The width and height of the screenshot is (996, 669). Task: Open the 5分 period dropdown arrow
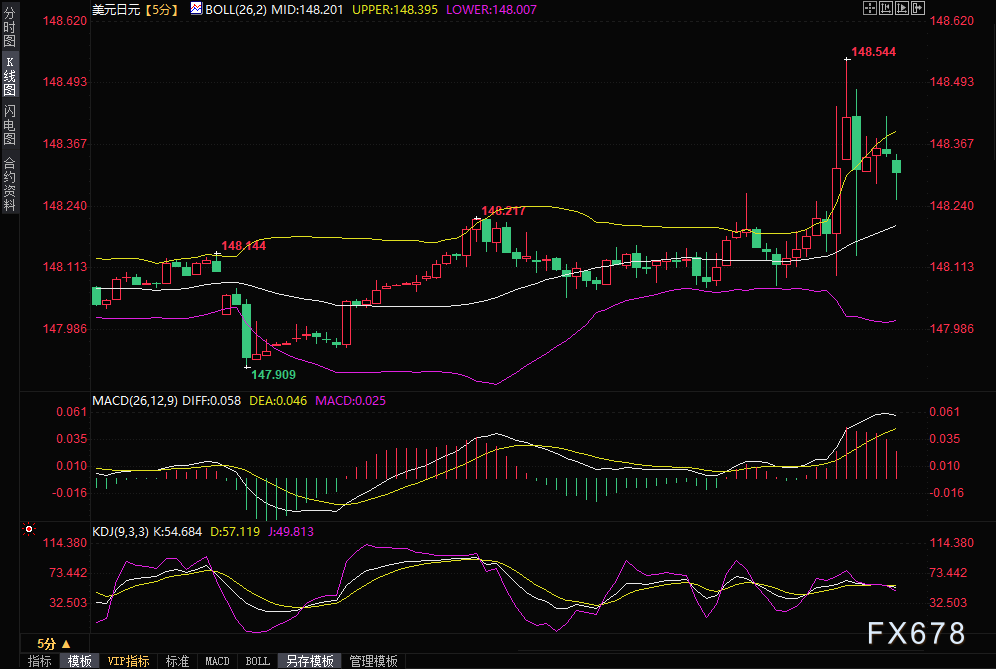(65, 644)
